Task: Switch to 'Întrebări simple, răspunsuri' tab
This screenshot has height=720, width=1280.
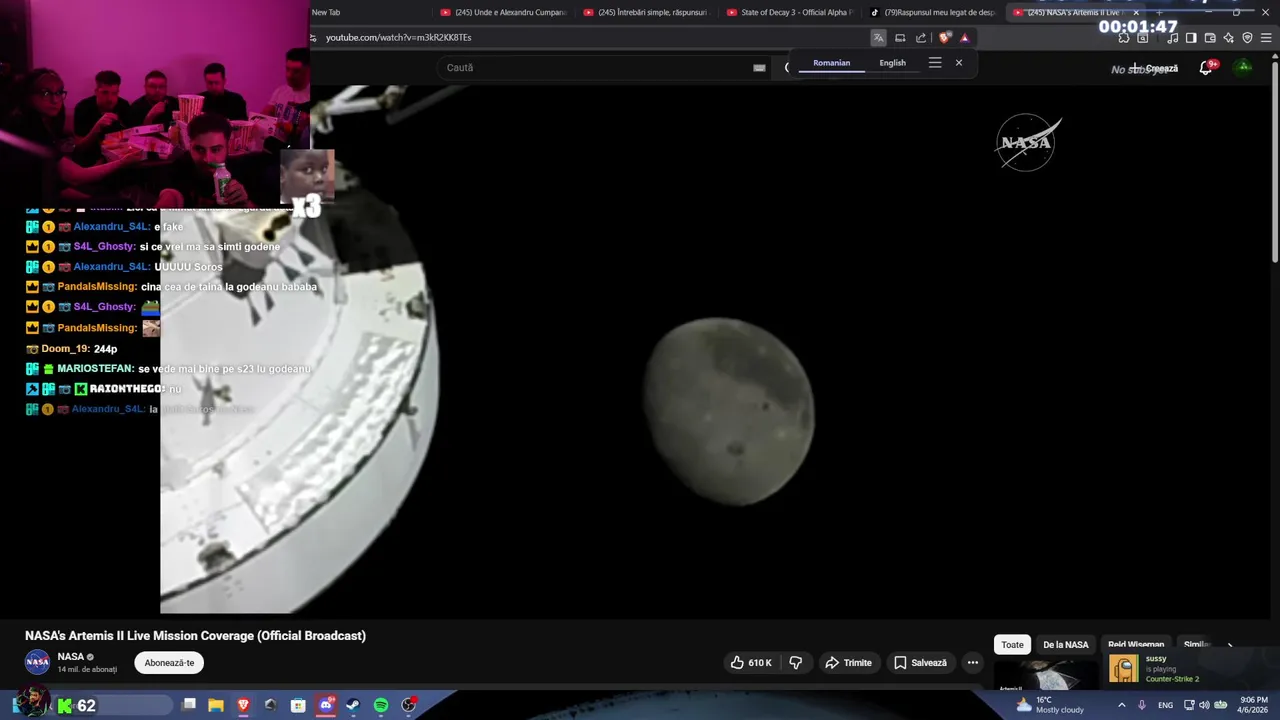Action: 646,12
